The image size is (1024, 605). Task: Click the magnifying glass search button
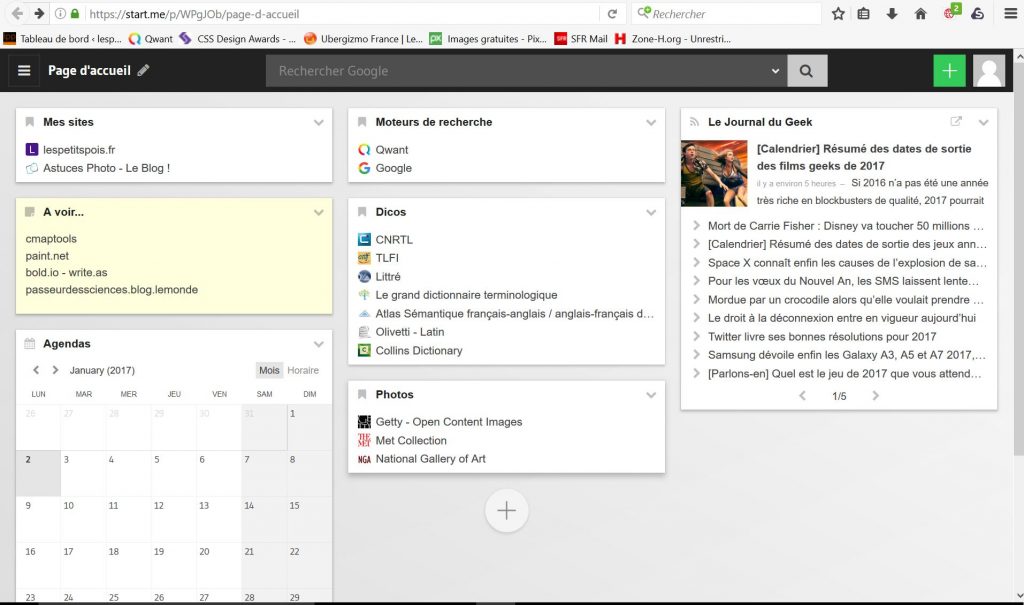click(x=807, y=71)
